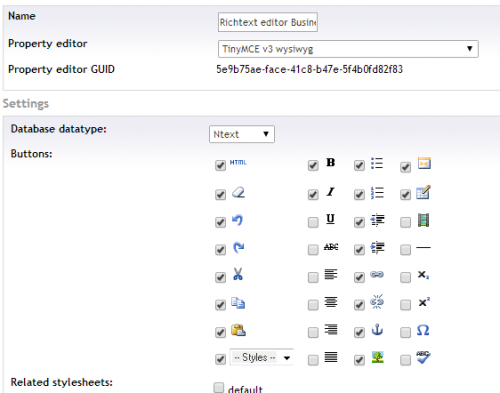Click the italic I icon

click(x=330, y=192)
